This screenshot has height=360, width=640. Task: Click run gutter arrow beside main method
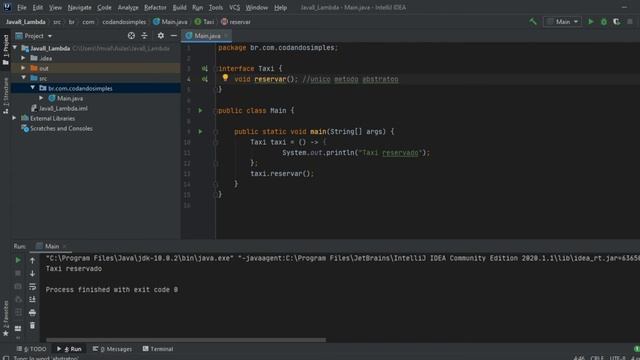pos(200,131)
